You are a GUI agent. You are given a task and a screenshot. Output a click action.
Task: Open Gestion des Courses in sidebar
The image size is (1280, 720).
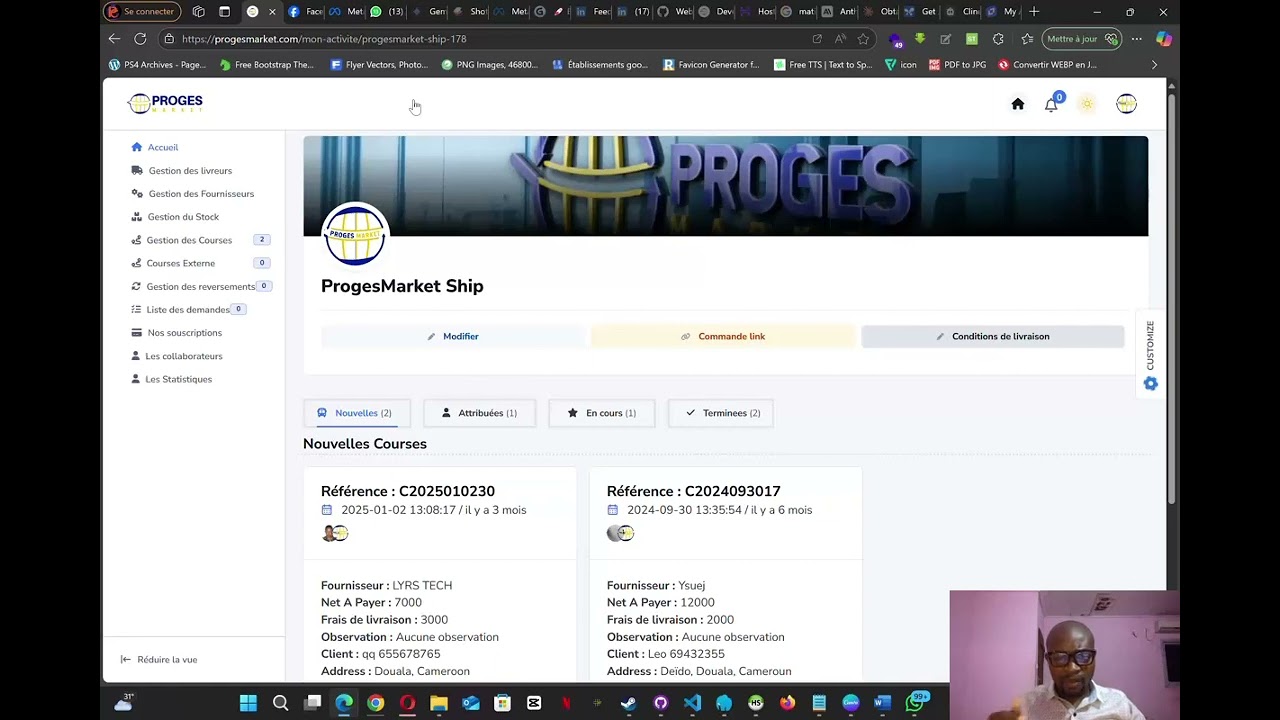point(181,240)
